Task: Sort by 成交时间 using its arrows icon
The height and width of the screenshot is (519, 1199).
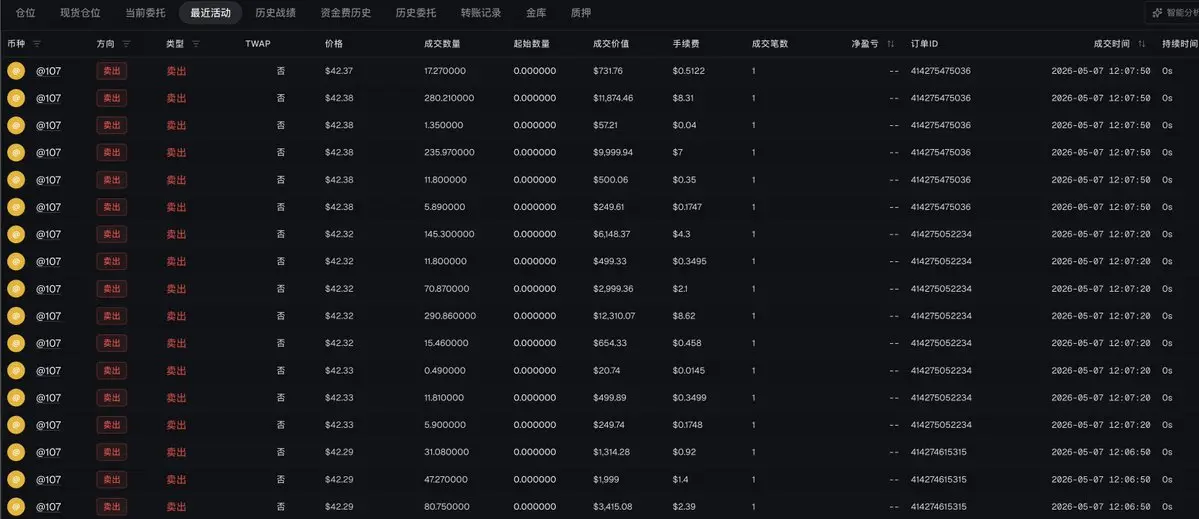Action: tap(1142, 44)
